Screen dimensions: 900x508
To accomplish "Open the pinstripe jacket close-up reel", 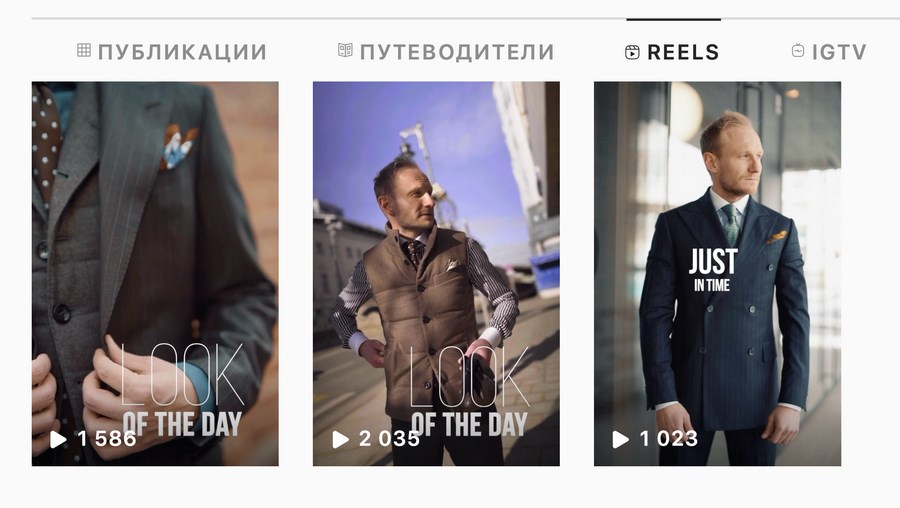I will point(155,273).
